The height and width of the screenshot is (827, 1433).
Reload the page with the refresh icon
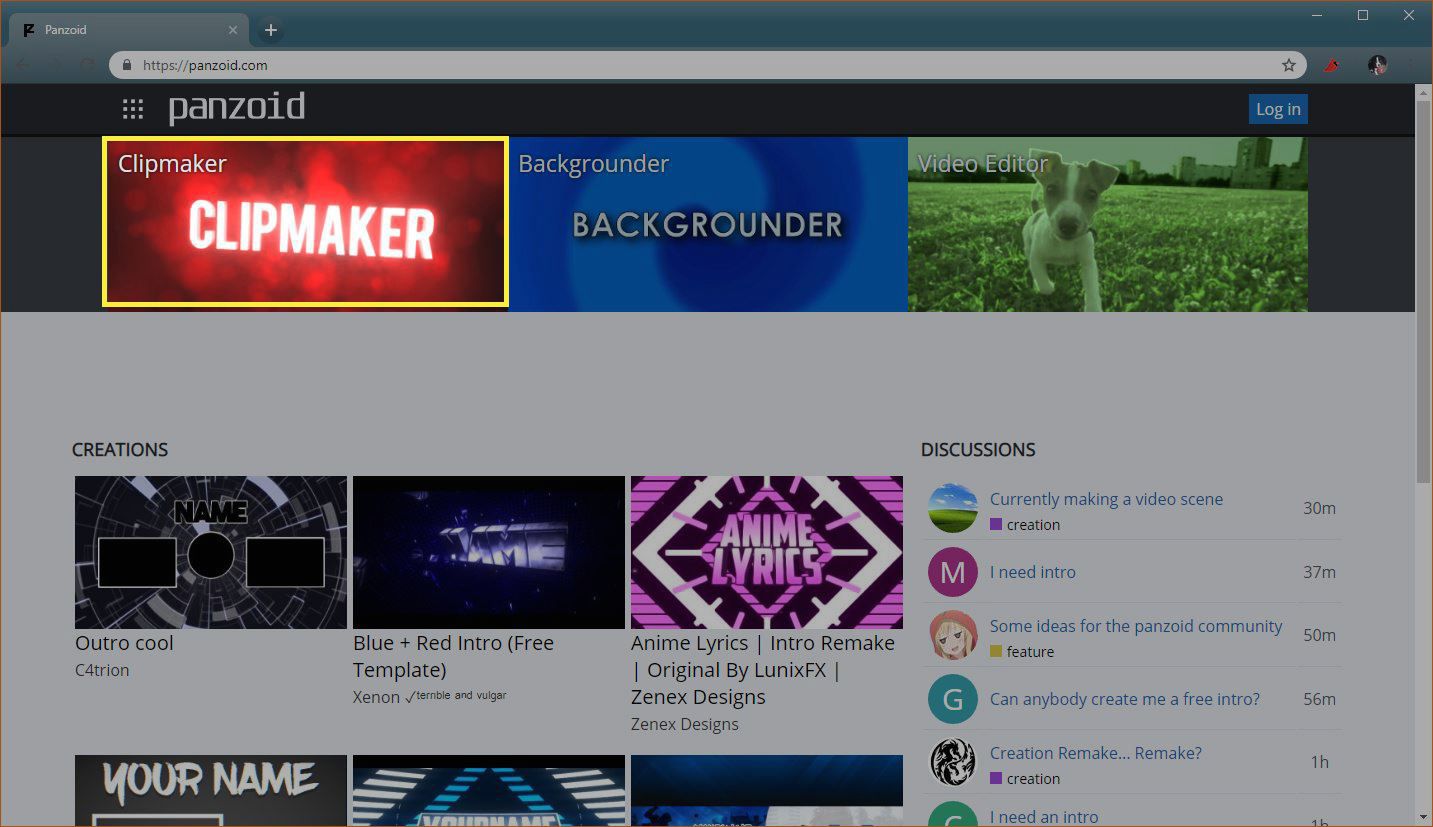click(88, 65)
